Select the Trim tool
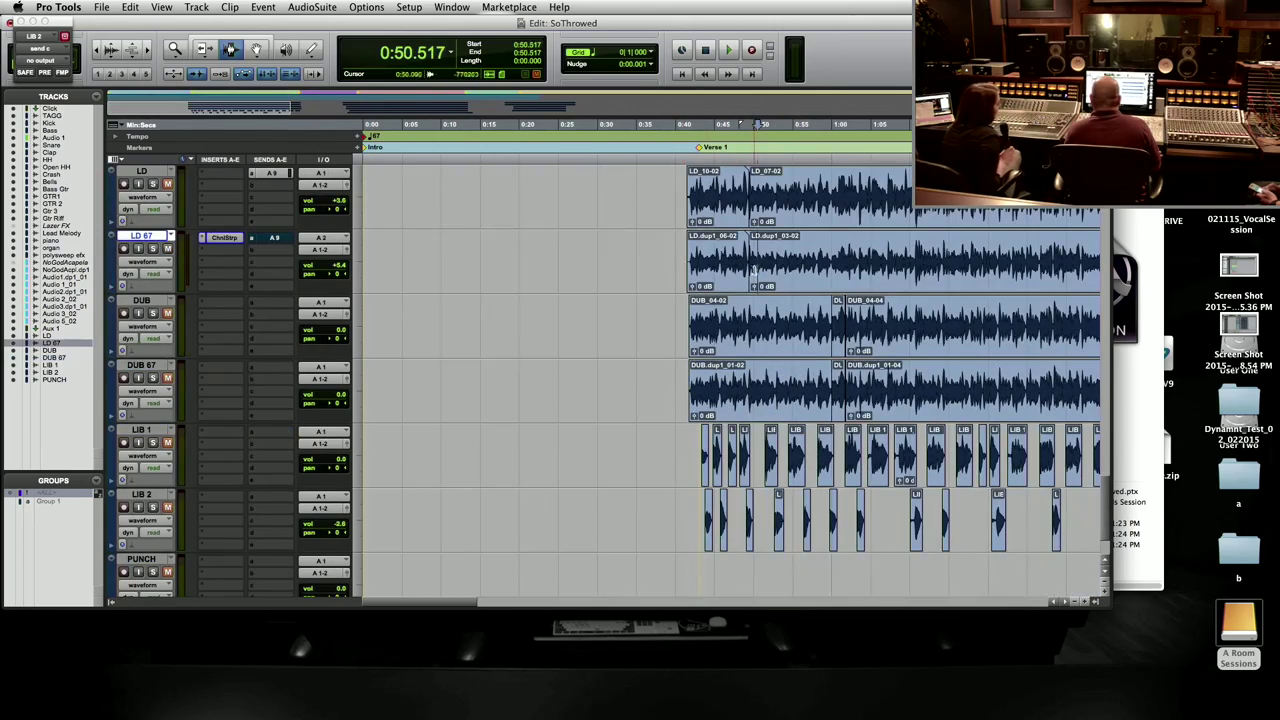Viewport: 1280px width, 720px height. click(203, 49)
